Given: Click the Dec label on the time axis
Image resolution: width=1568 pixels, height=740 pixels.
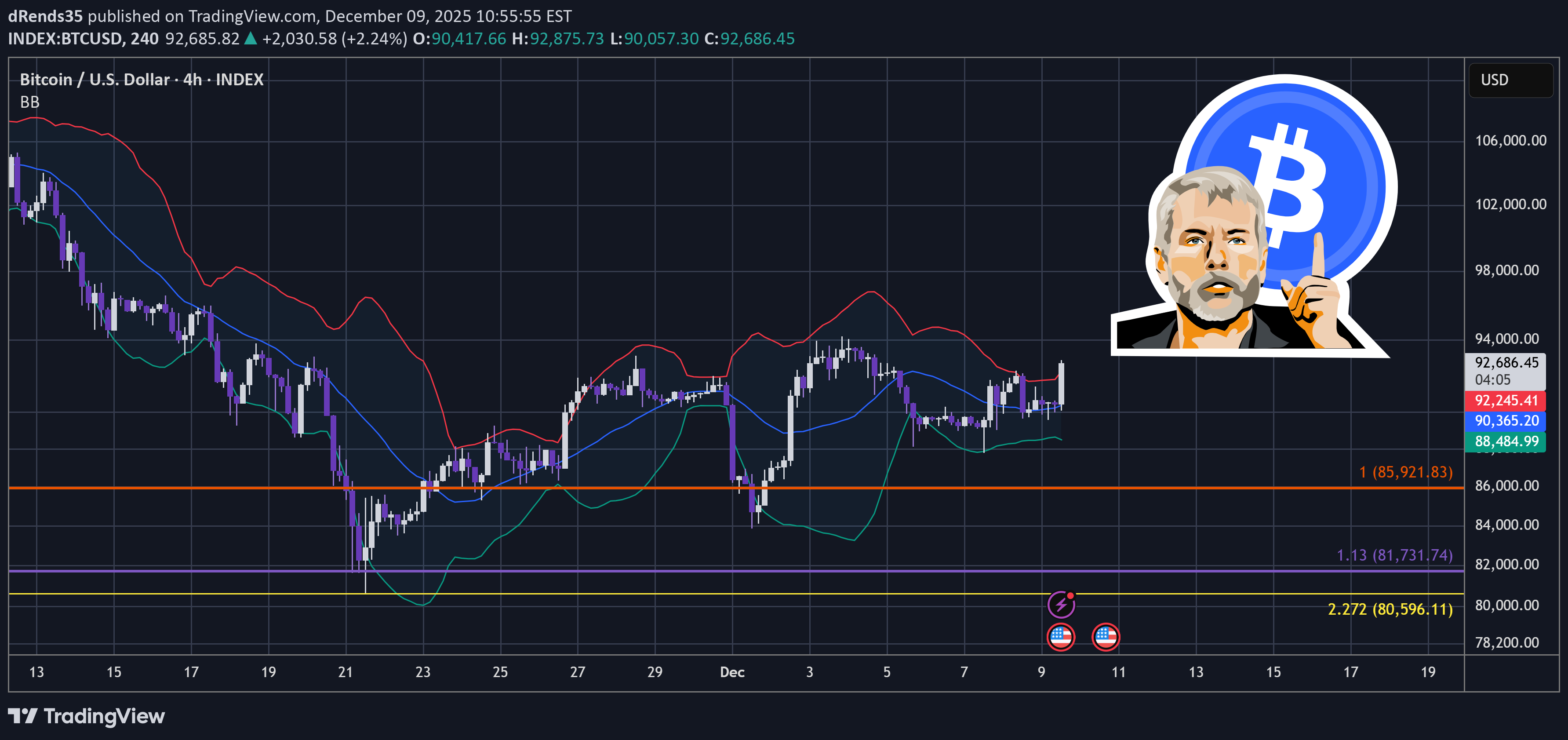Looking at the screenshot, I should 732,672.
